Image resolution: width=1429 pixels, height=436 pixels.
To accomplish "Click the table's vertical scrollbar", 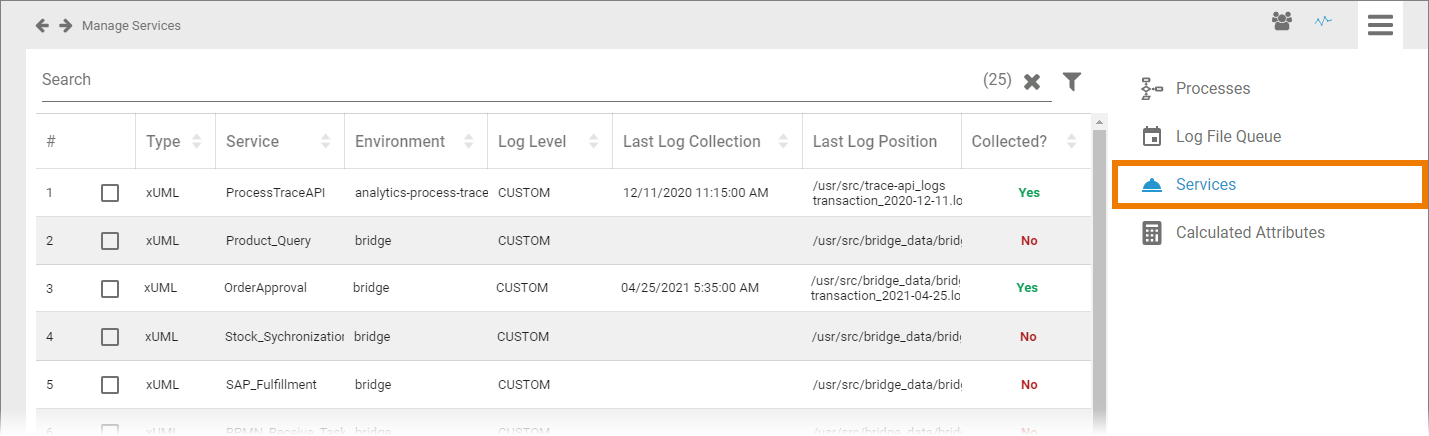I will tap(1099, 270).
